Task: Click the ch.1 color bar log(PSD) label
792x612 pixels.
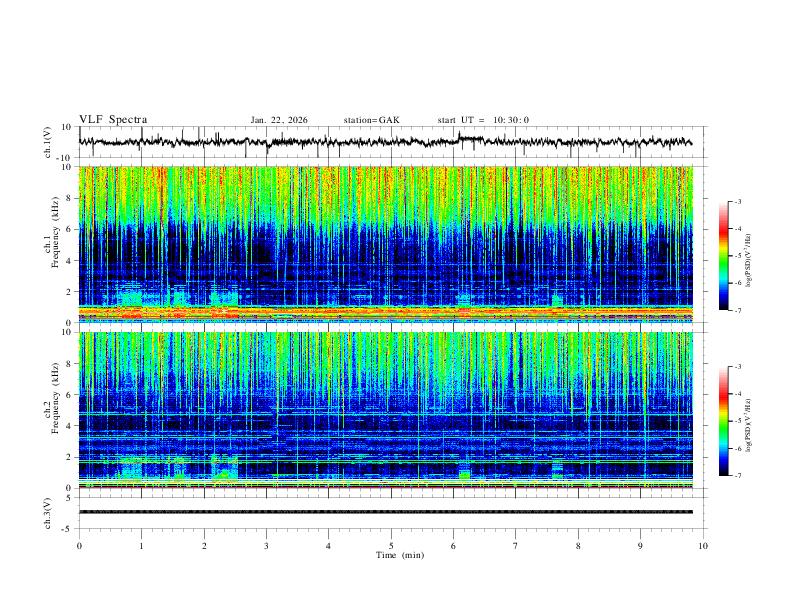Action: 748,261
